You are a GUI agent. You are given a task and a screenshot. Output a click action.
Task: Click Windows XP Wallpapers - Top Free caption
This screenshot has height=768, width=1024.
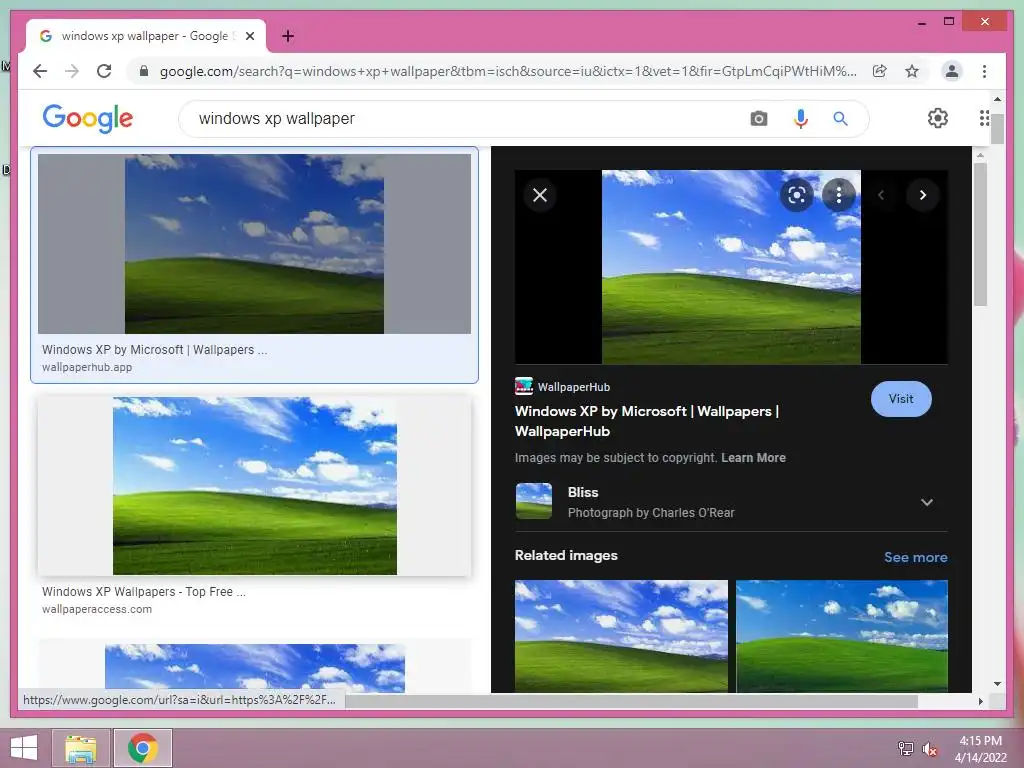click(144, 592)
